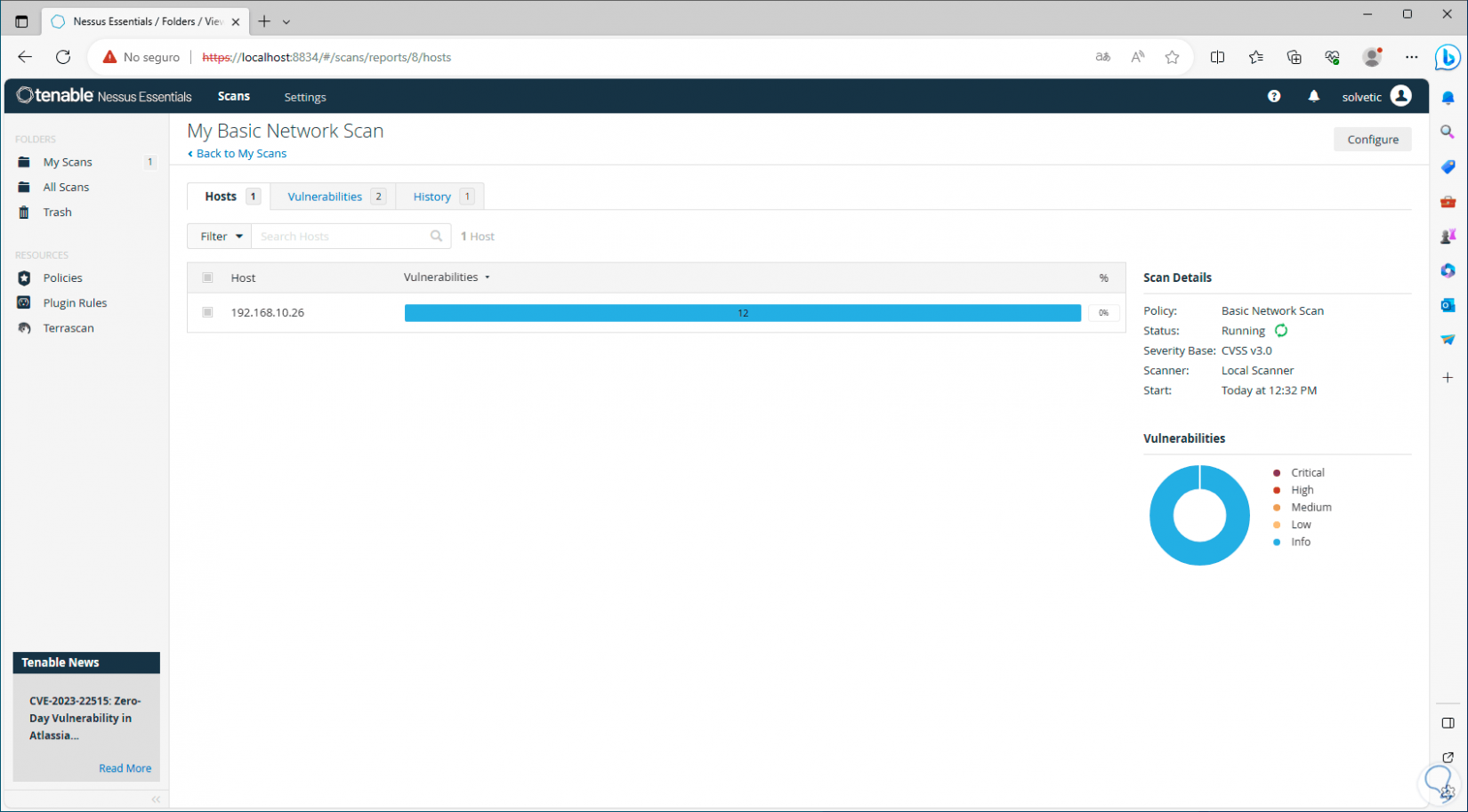Add a sidebar app with plus icon
Viewport: 1468px width, 812px height.
pyautogui.click(x=1448, y=377)
